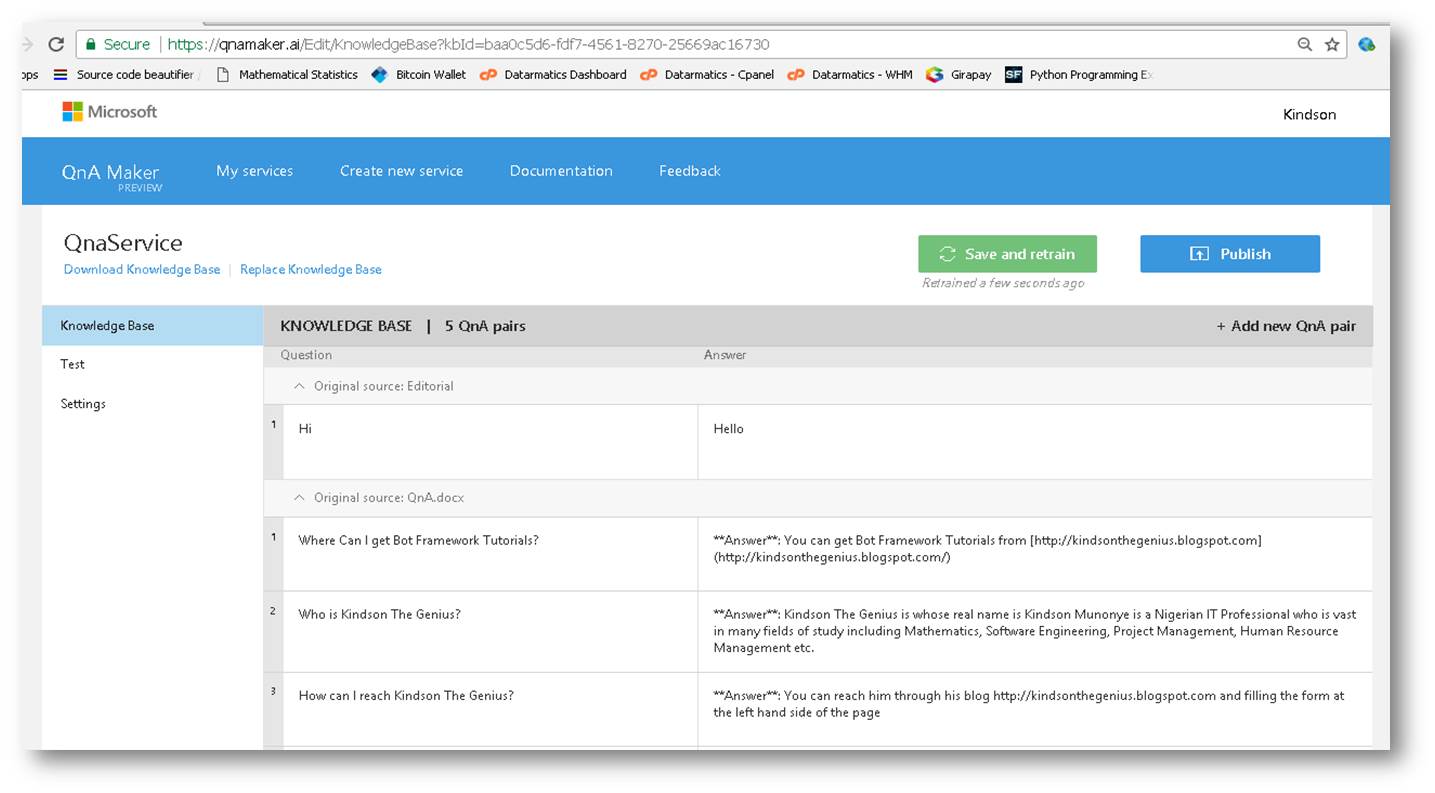Open the Datarmatics Dashboard bookmark
Screen dimensions: 1435x793
point(553,75)
